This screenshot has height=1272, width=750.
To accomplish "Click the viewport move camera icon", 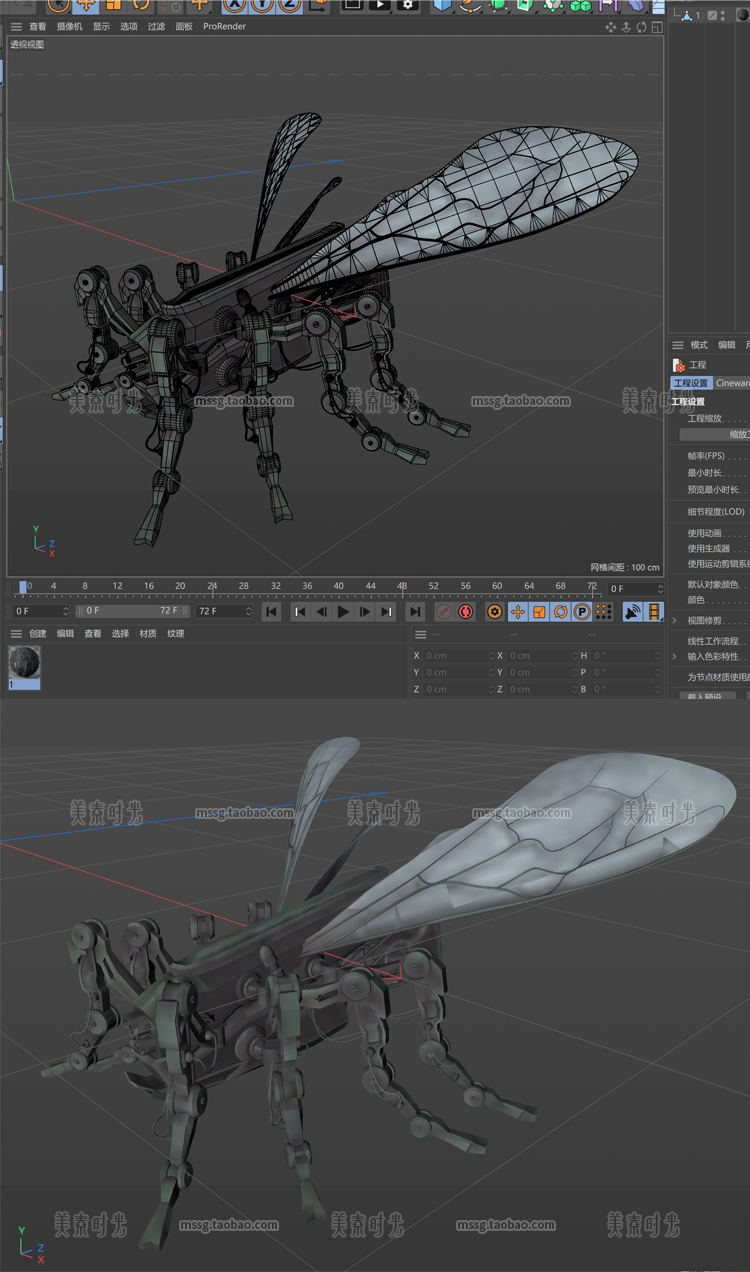I will 611,27.
